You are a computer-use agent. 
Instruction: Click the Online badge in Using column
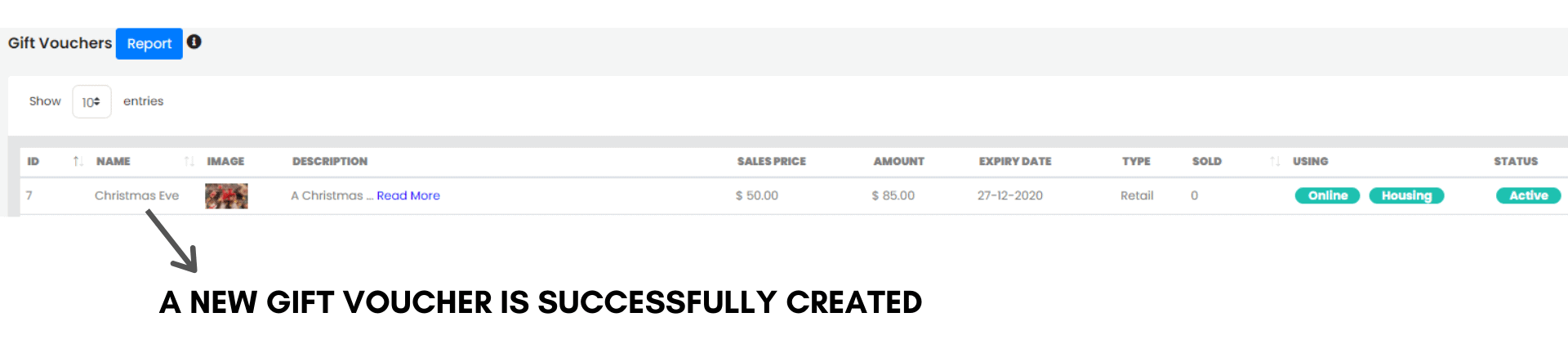click(1327, 196)
